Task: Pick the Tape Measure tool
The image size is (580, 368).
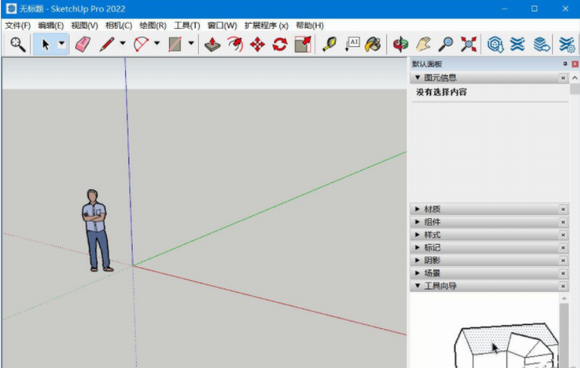Action: click(x=329, y=44)
